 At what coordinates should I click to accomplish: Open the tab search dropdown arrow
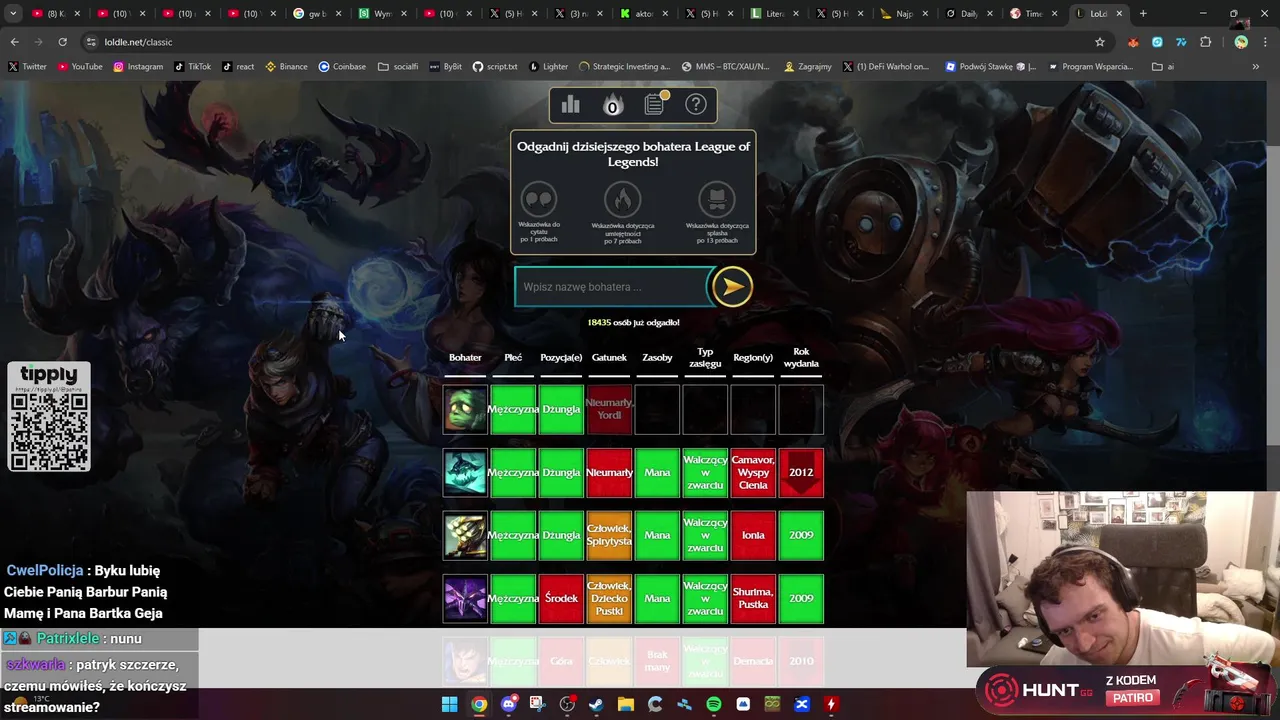coord(13,14)
